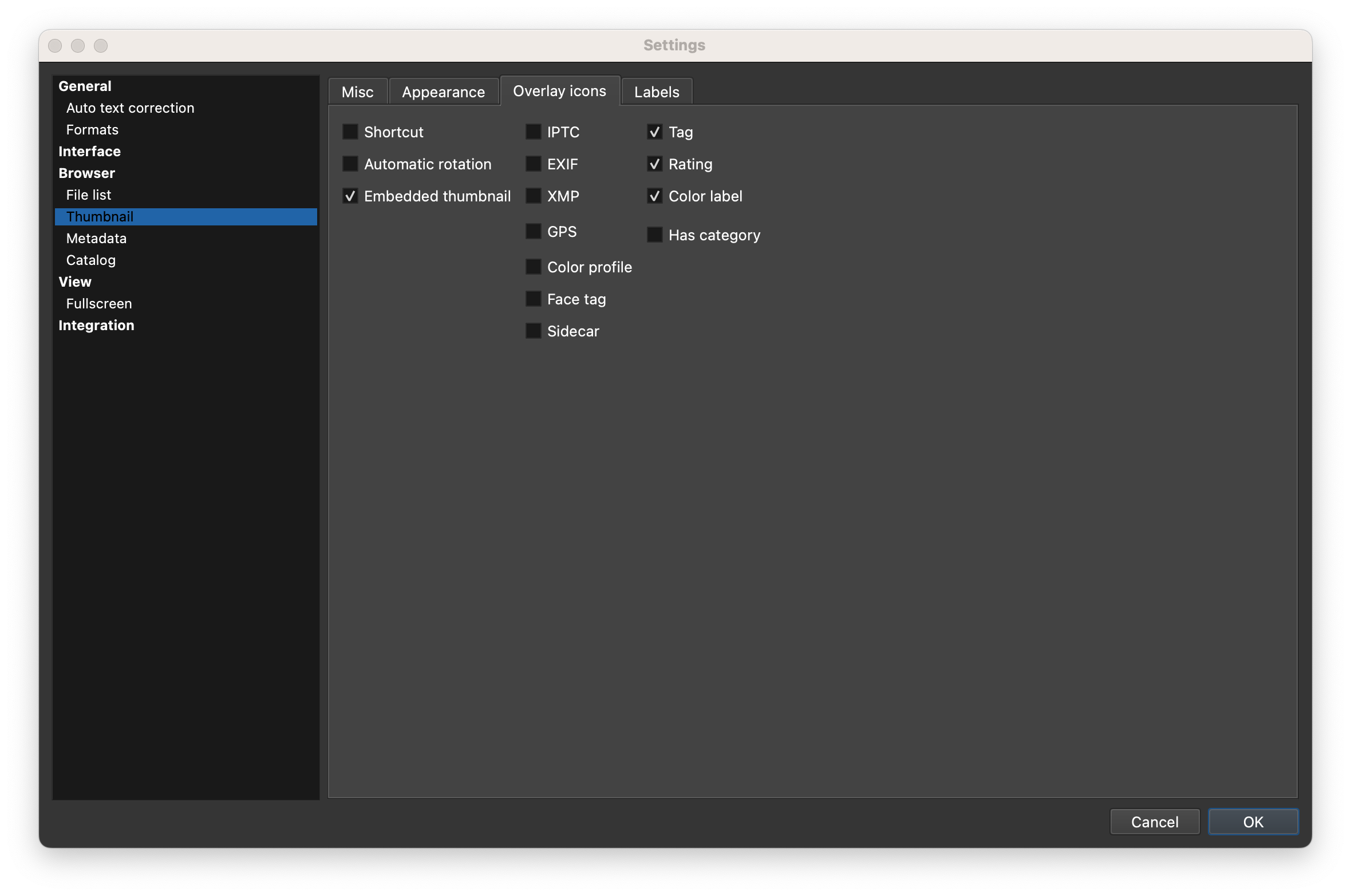
Task: Open the Appearance tab
Action: coord(443,92)
